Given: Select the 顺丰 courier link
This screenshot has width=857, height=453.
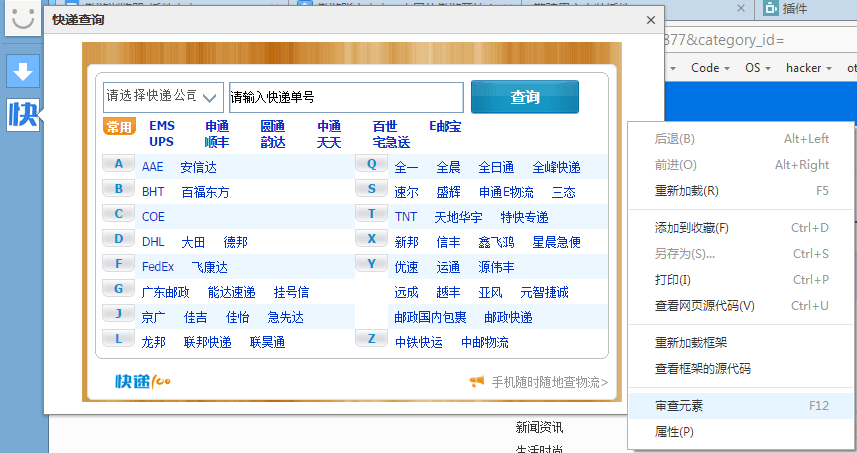Looking at the screenshot, I should pyautogui.click(x=217, y=142).
